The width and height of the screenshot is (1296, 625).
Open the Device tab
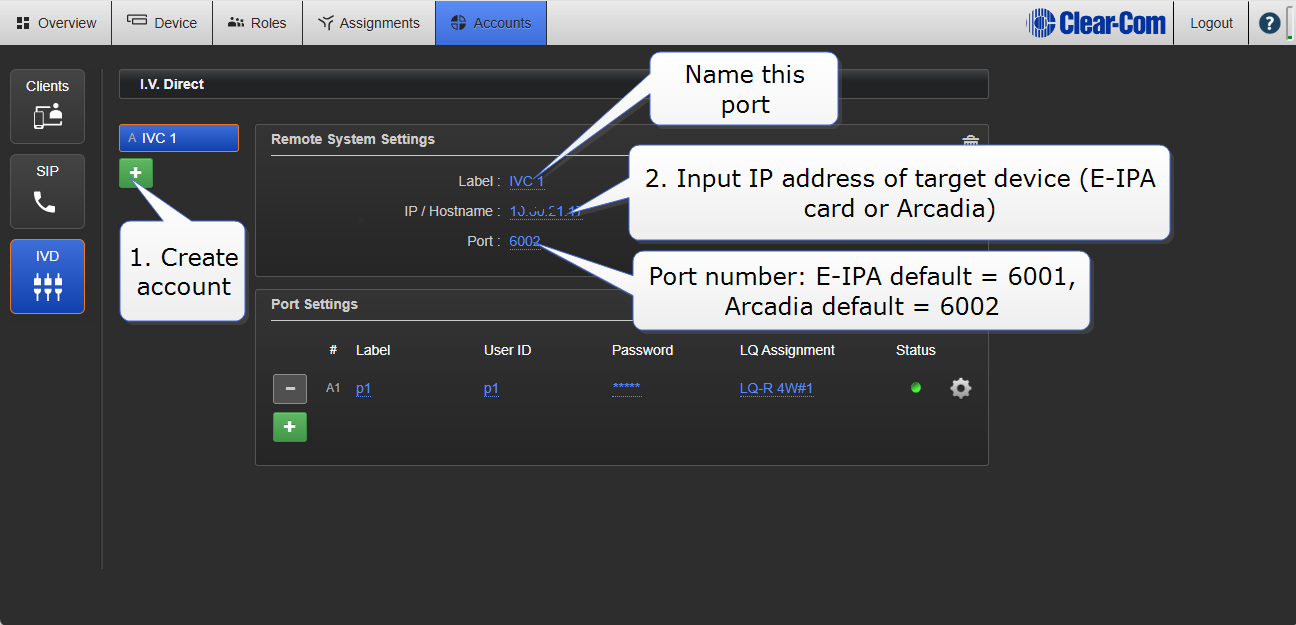pos(162,23)
